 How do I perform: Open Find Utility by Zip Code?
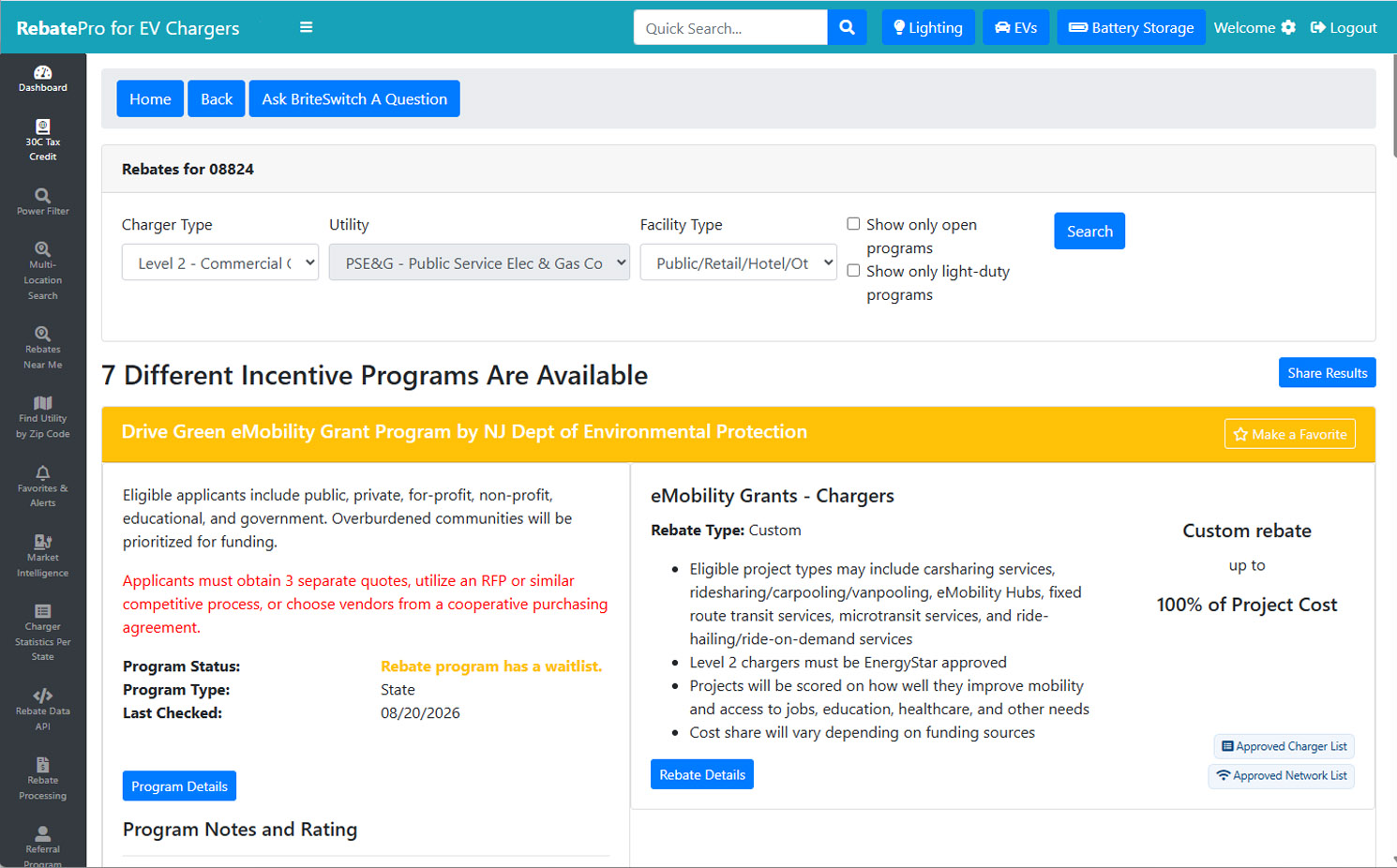(43, 417)
